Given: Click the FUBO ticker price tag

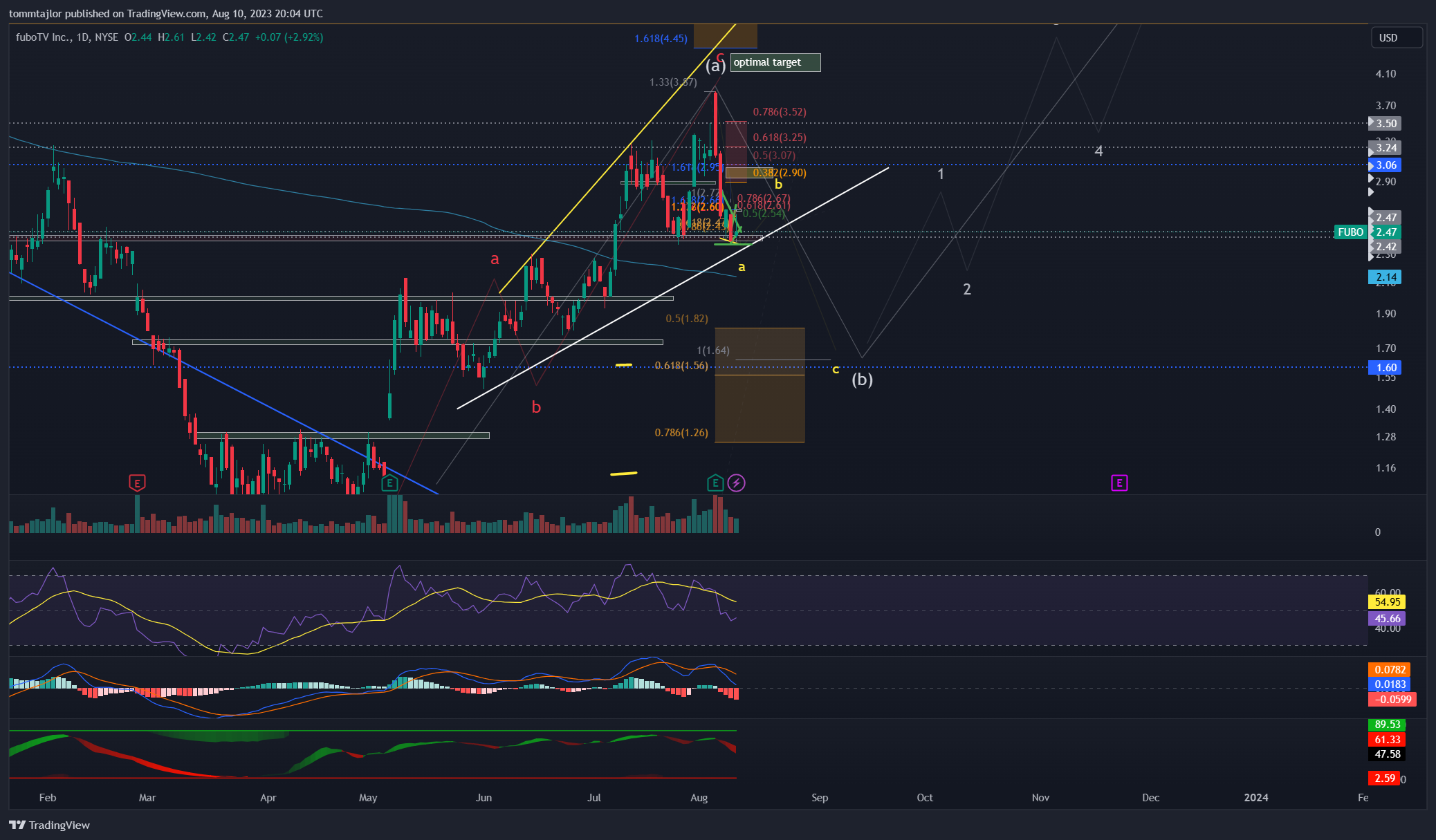Looking at the screenshot, I should tap(1350, 232).
